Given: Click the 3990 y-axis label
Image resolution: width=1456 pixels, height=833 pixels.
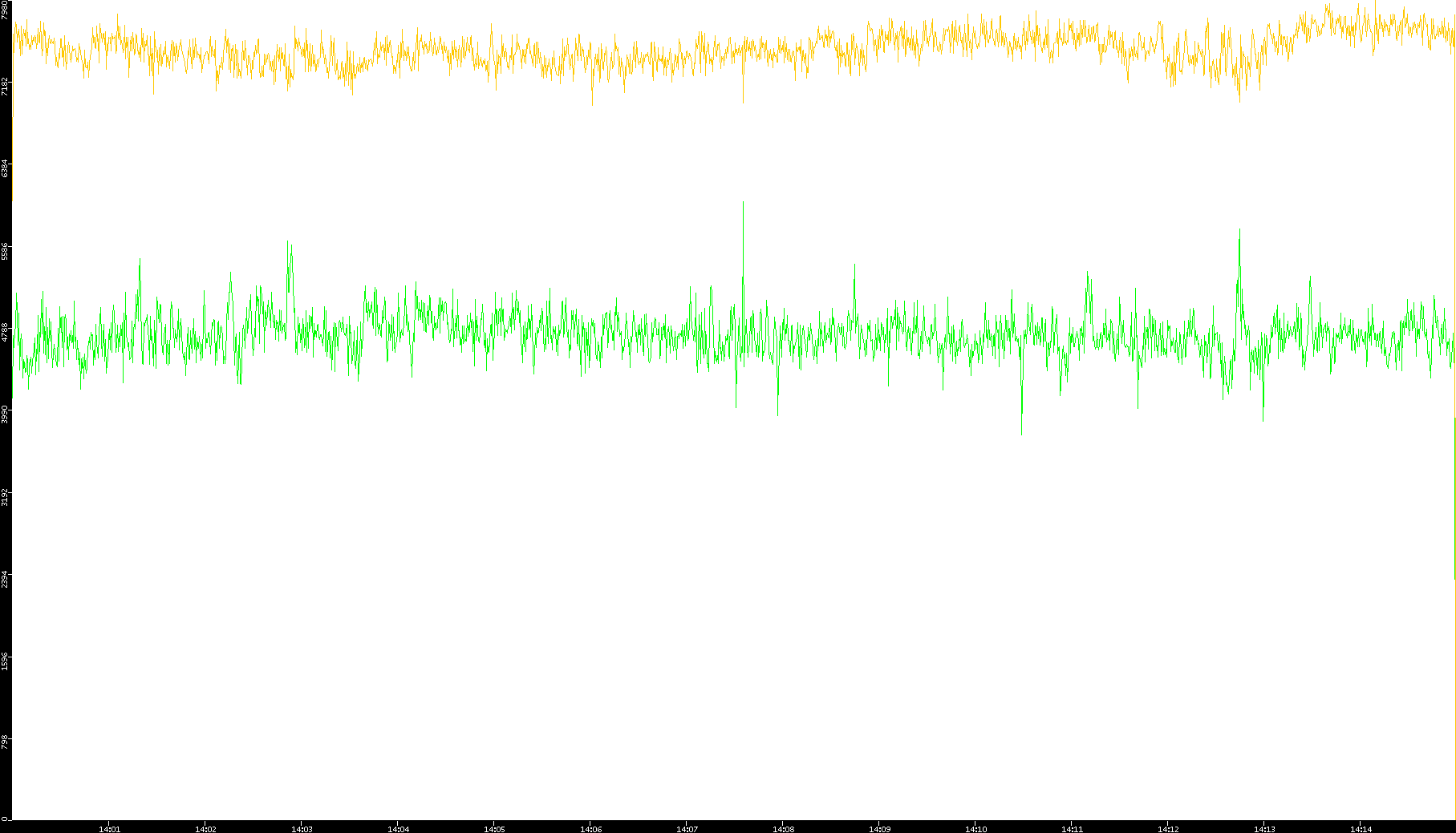Looking at the screenshot, I should coord(6,415).
